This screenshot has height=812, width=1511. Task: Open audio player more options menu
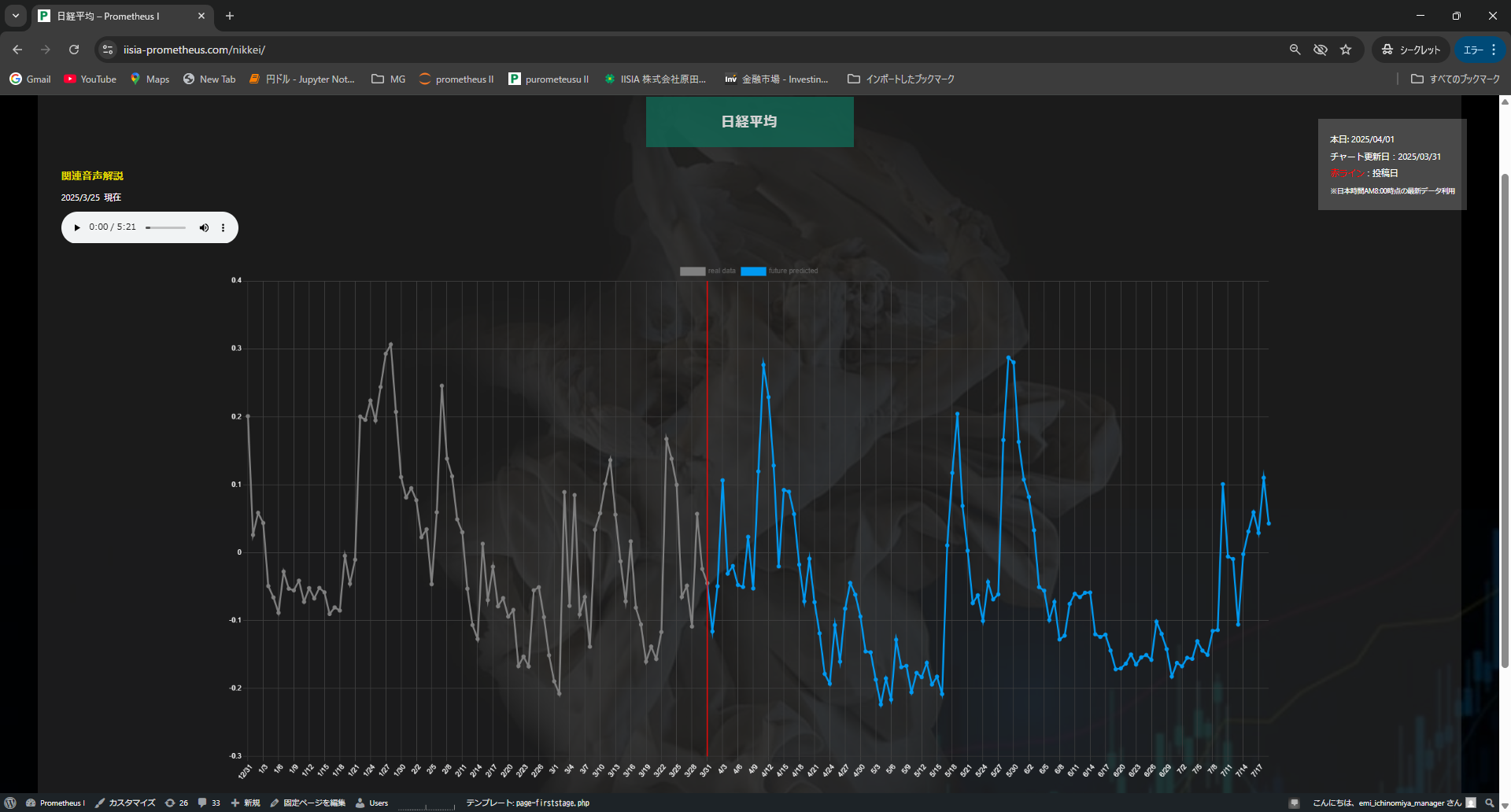[x=223, y=228]
